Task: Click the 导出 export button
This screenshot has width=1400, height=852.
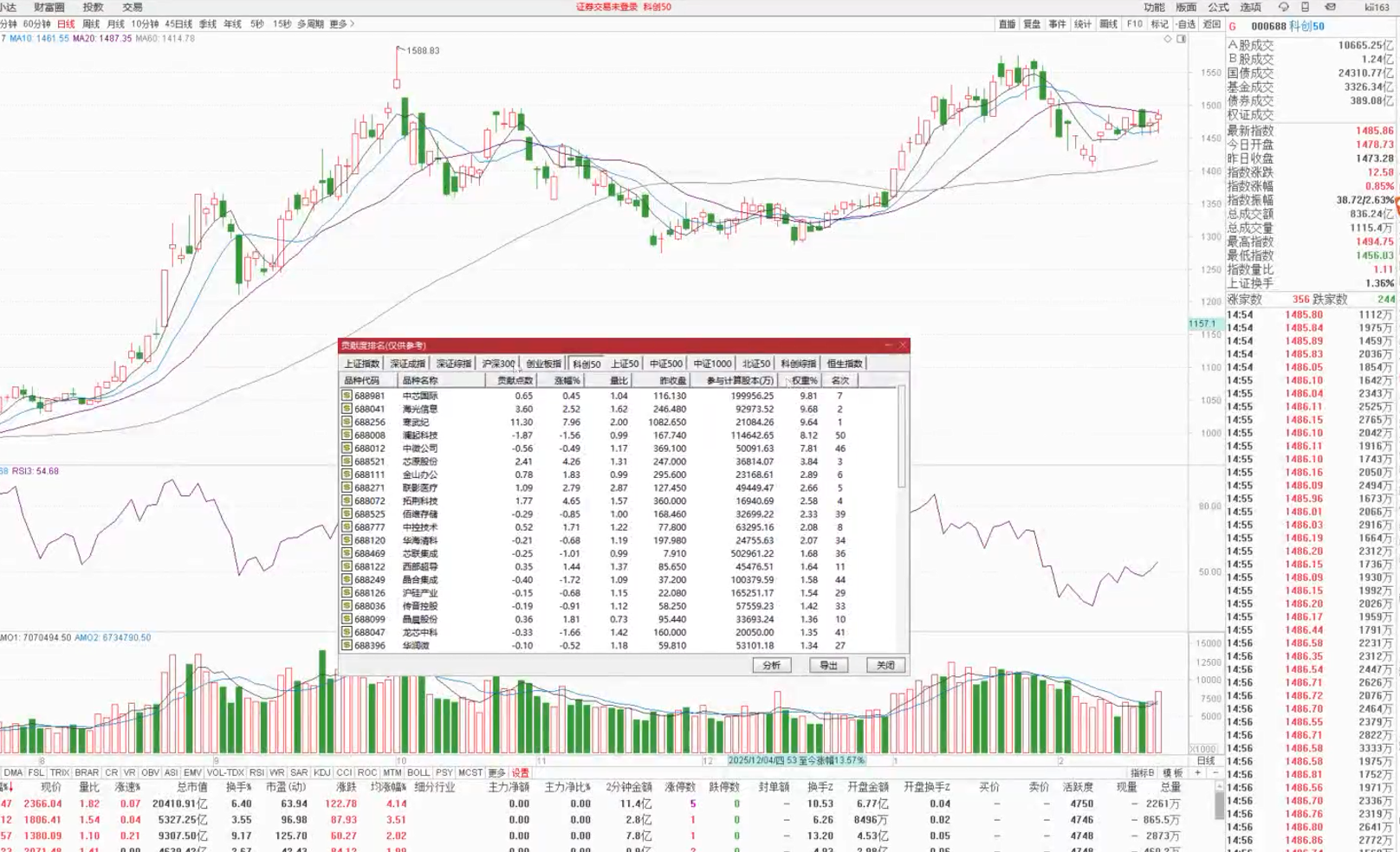Action: [x=828, y=665]
